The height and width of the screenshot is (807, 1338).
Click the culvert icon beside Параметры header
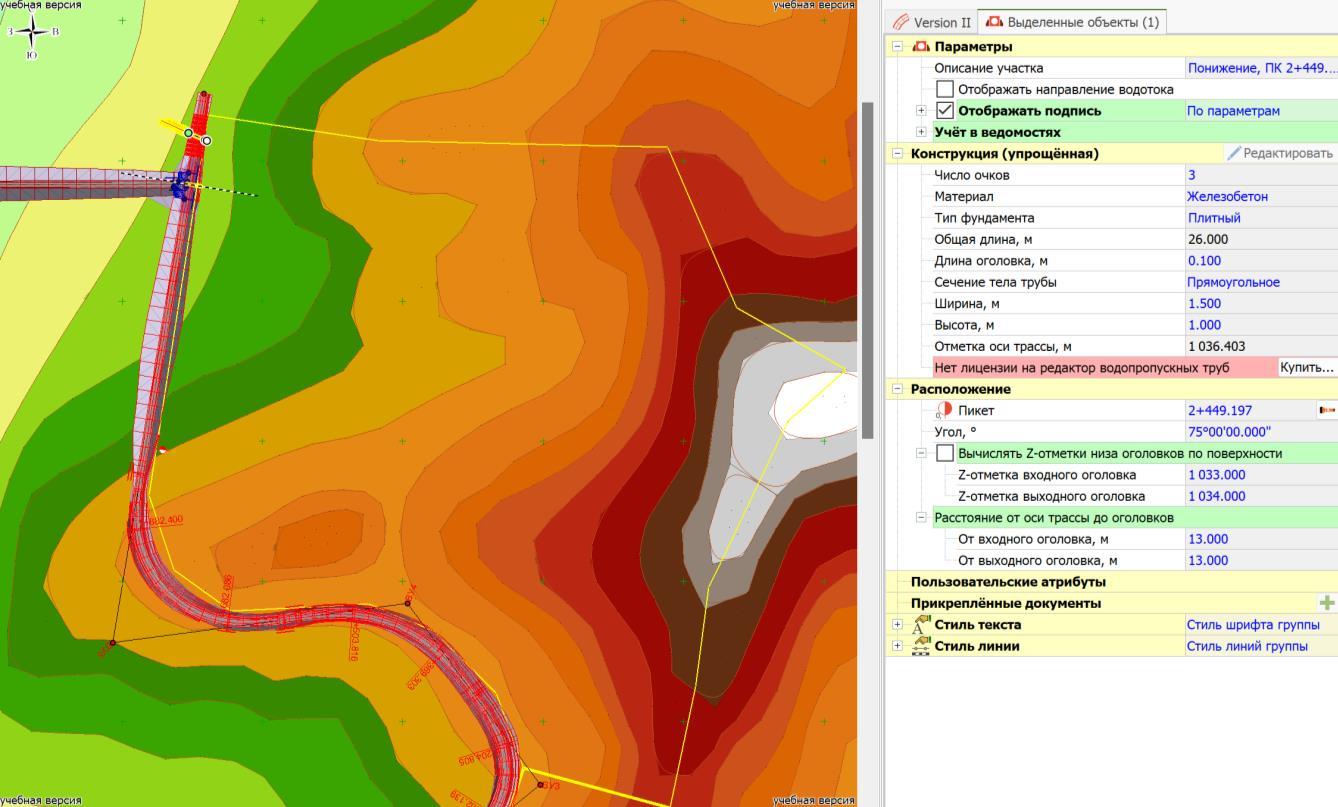tap(921, 46)
